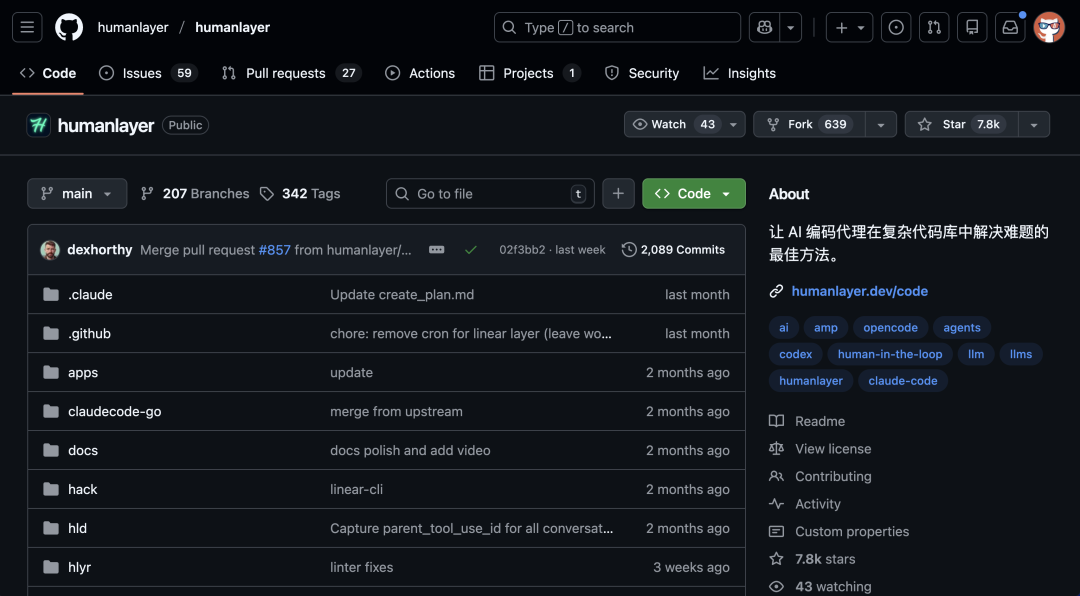The image size is (1080, 596).
Task: View green check status of latest commit
Action: click(470, 250)
